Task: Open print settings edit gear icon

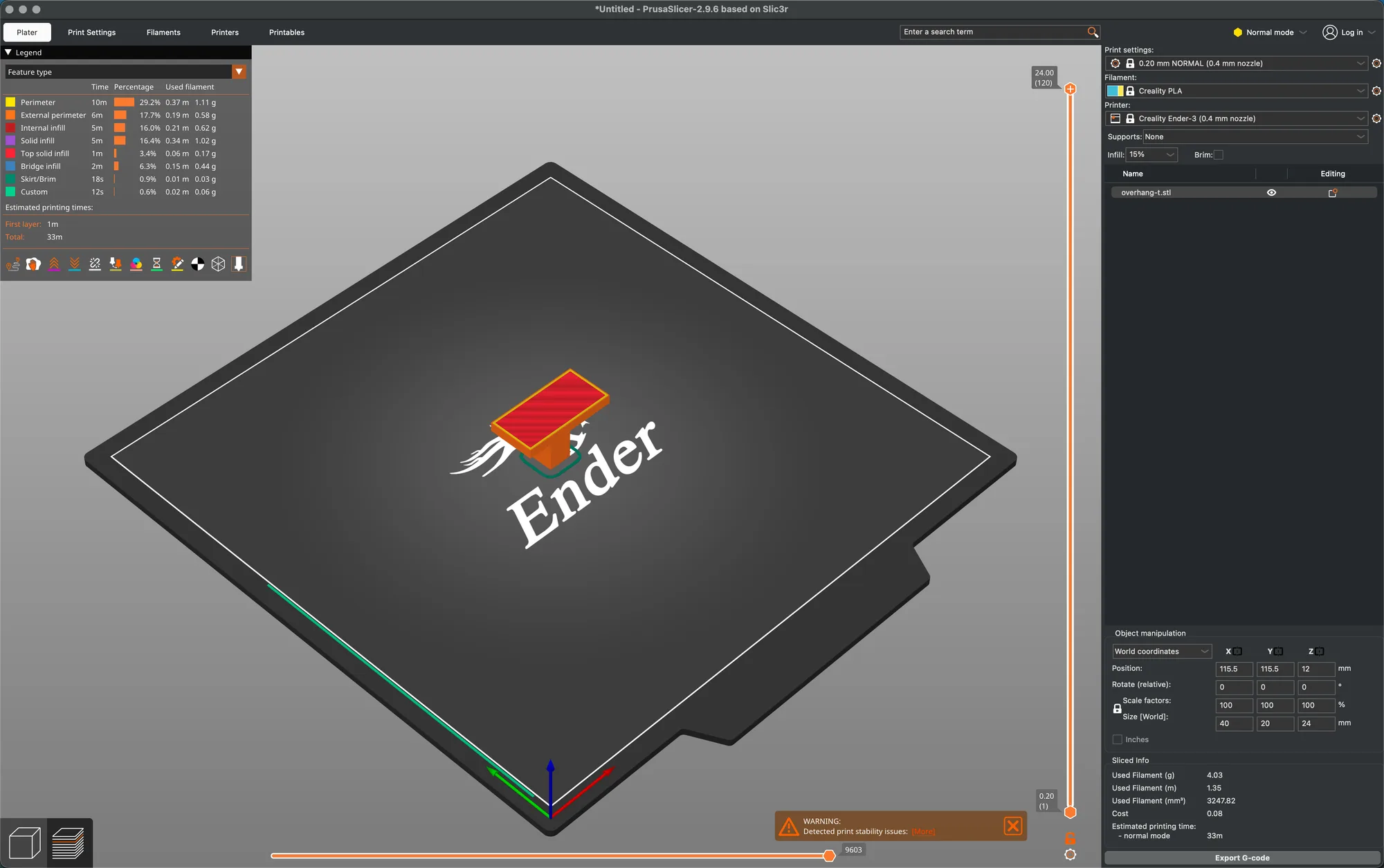Action: point(1376,63)
